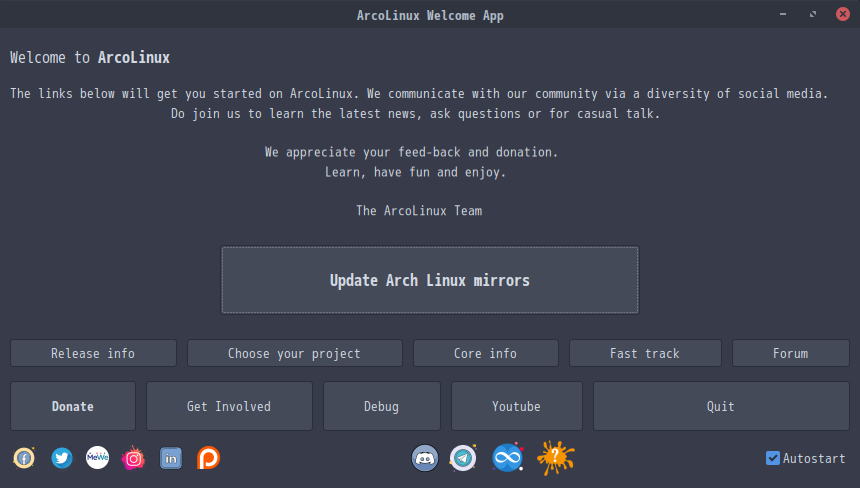The width and height of the screenshot is (860, 488).
Task: Open Core info
Action: point(485,353)
